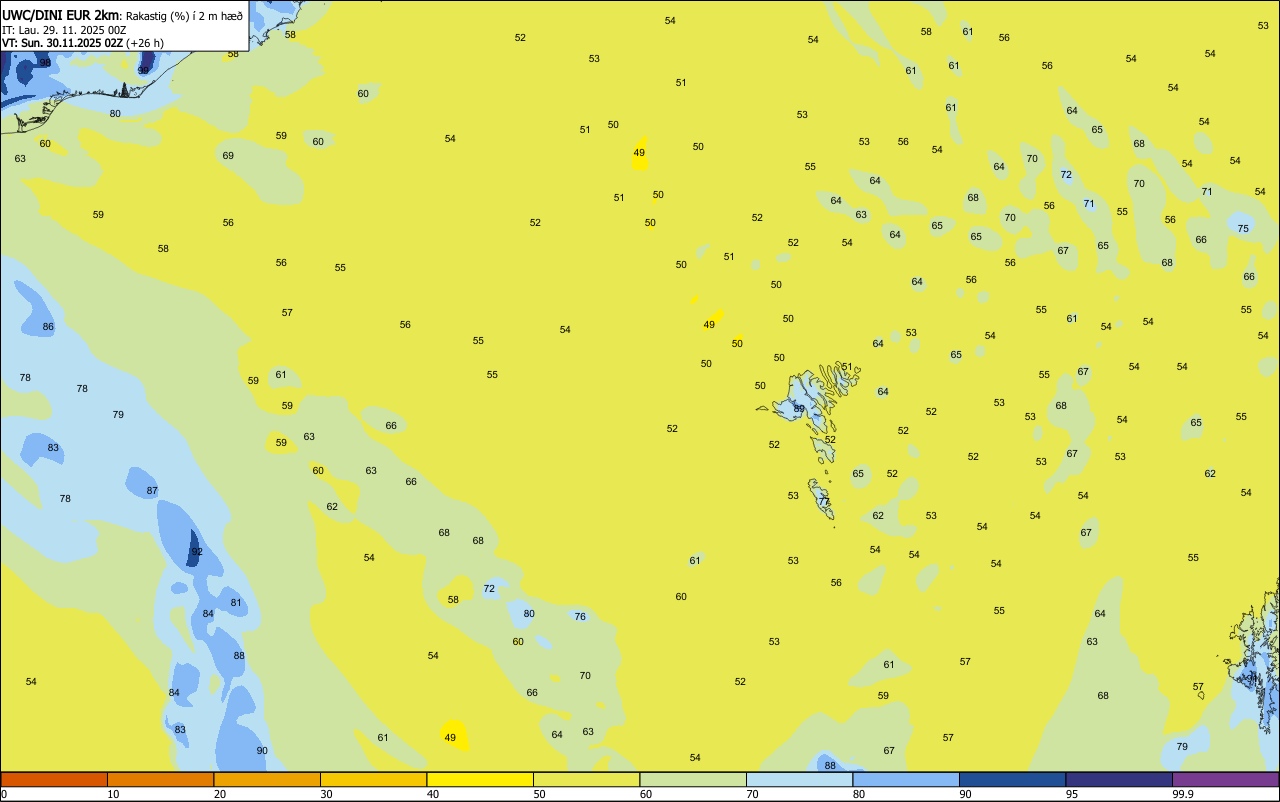Image resolution: width=1280 pixels, height=802 pixels.
Task: Click the '95' legend tick label
Action: 1073,794
